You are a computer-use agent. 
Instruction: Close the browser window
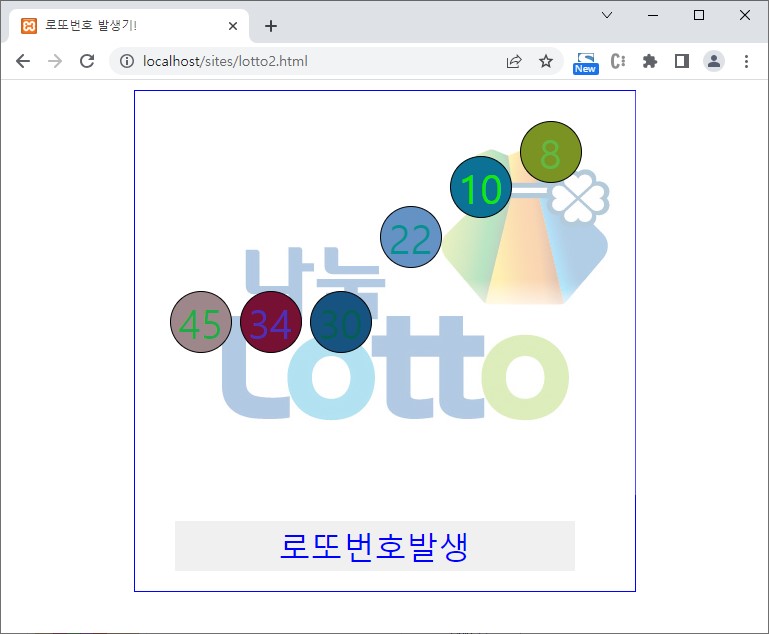click(744, 15)
